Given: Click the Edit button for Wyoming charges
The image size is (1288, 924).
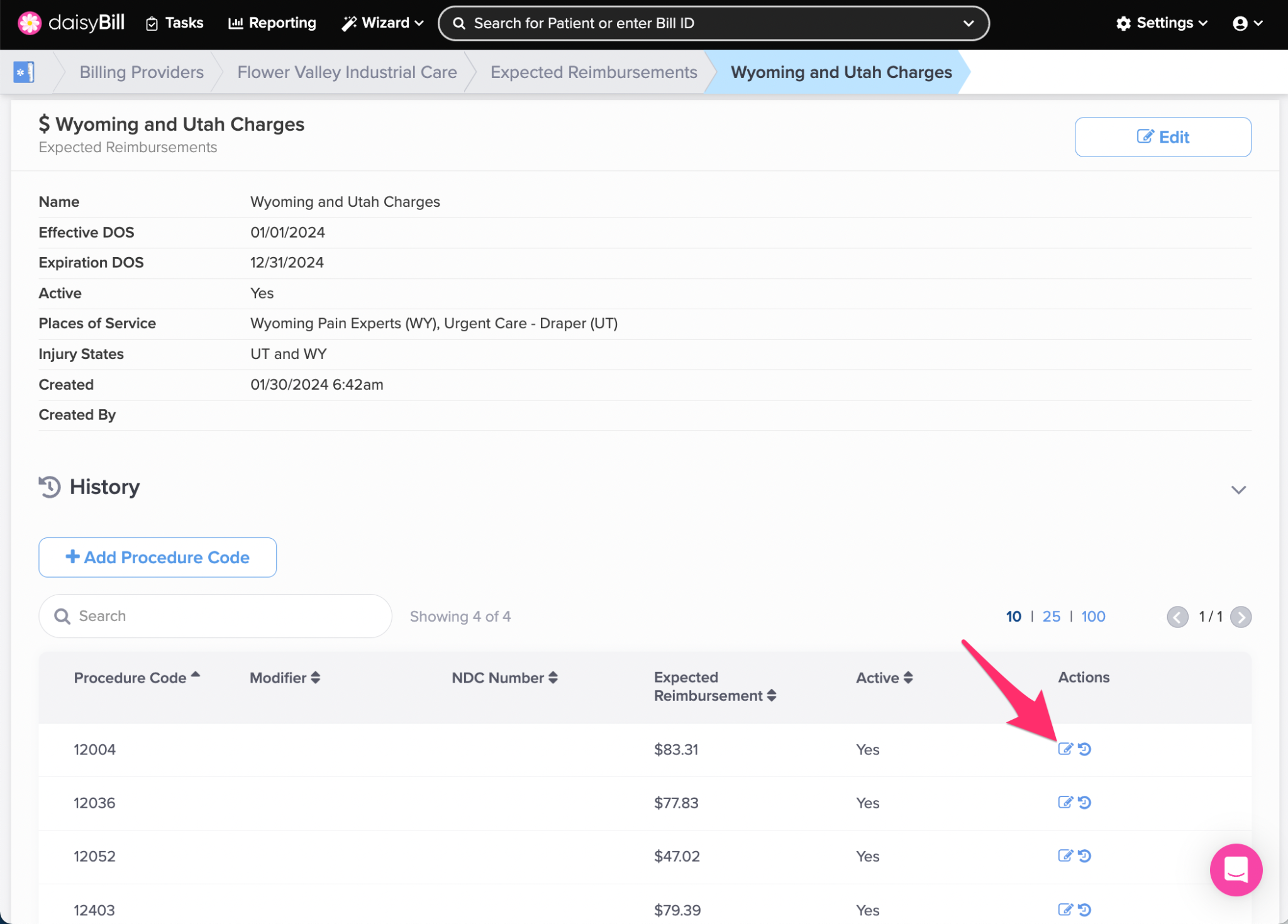Looking at the screenshot, I should tap(1162, 137).
